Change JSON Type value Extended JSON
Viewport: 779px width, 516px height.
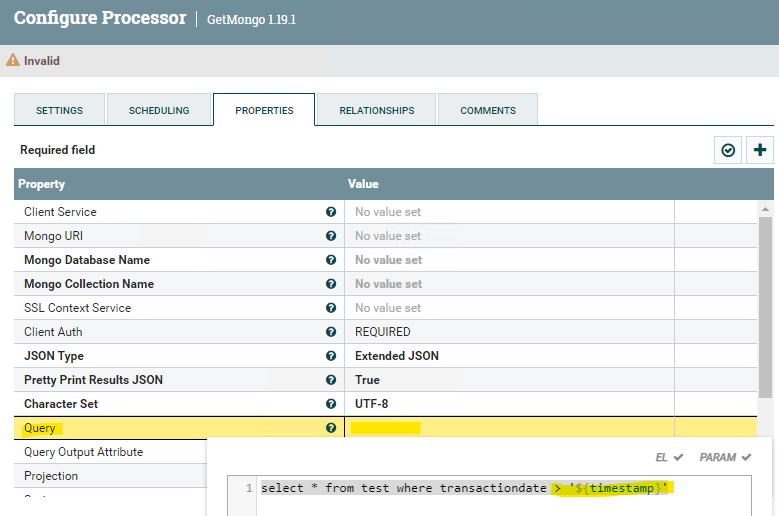[x=508, y=356]
